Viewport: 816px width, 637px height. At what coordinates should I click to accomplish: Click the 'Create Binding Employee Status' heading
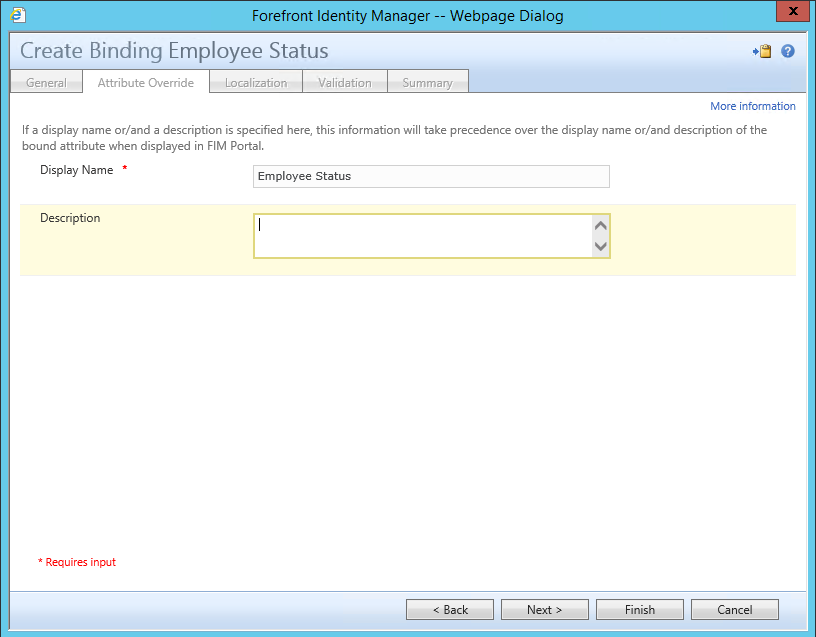tap(174, 50)
